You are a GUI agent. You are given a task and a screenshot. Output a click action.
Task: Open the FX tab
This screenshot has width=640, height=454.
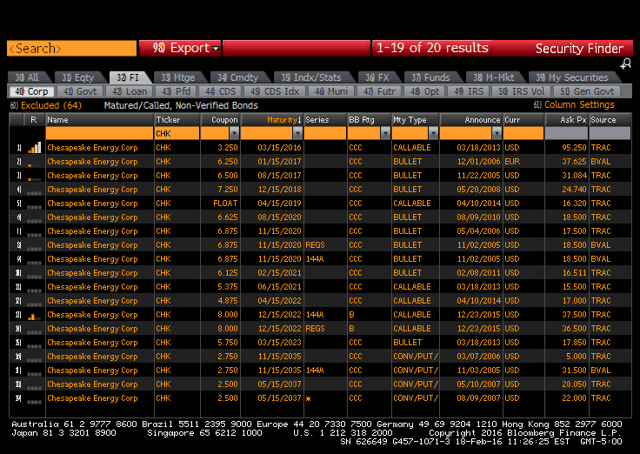378,77
